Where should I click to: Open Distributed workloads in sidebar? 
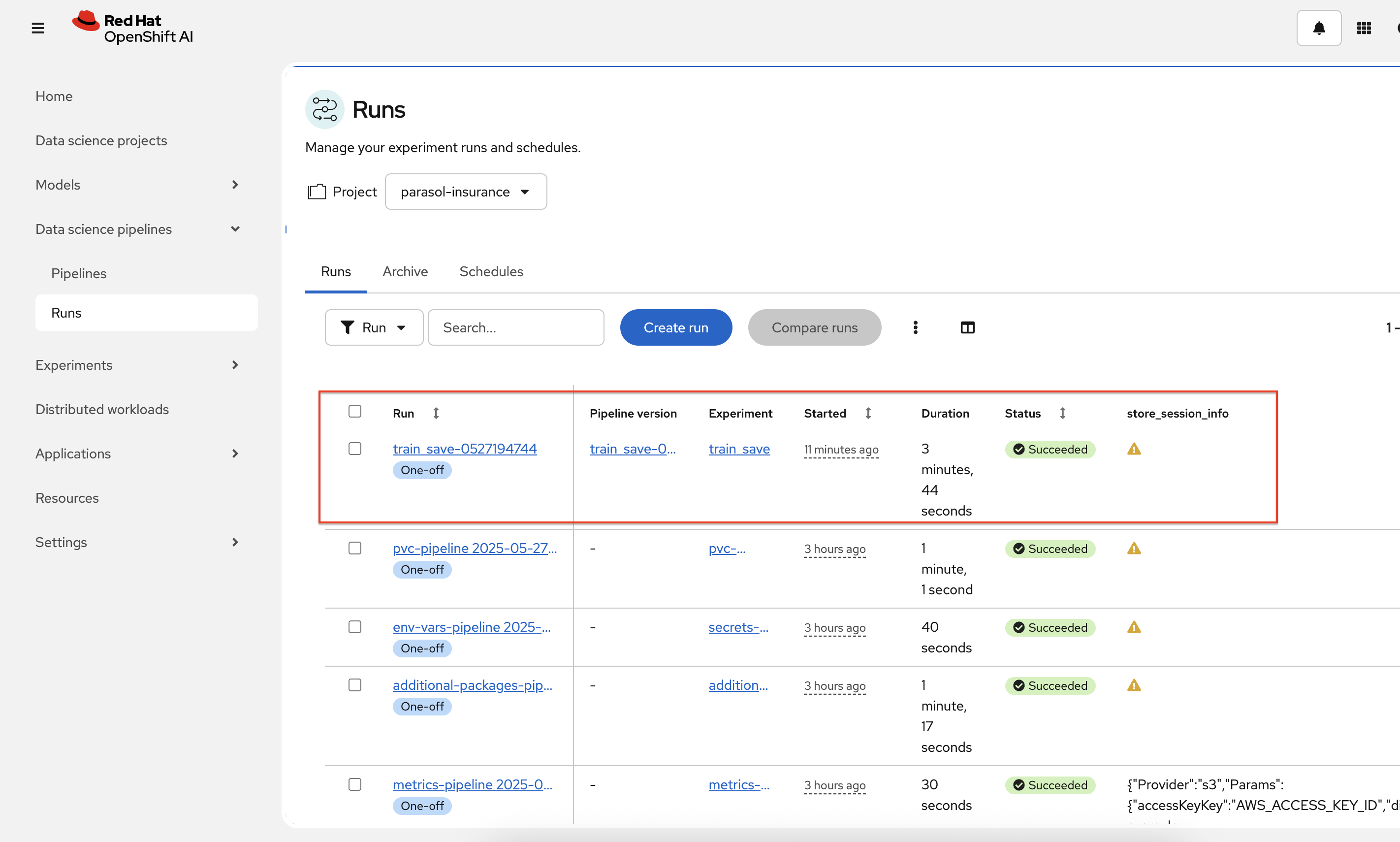(102, 409)
